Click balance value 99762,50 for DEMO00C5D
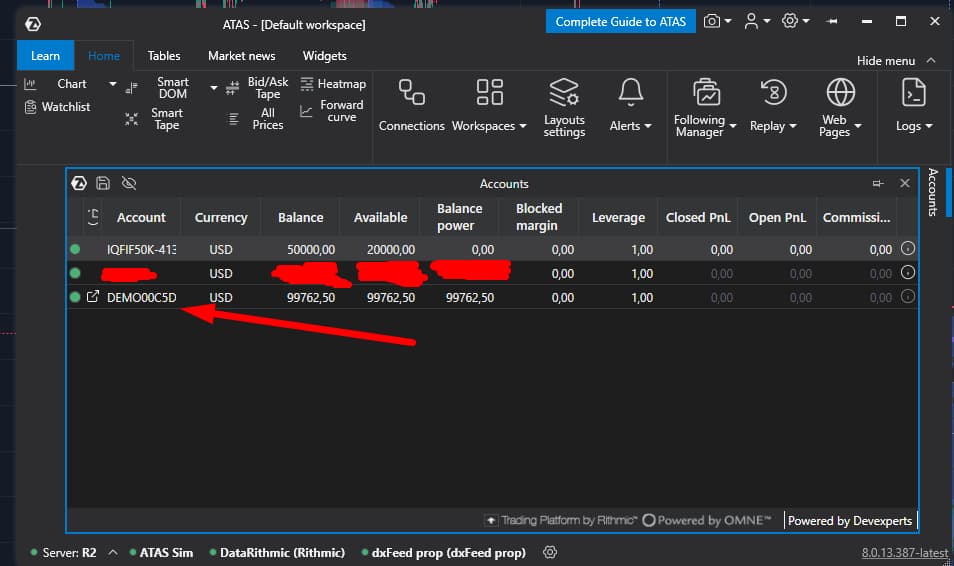954x566 pixels. pyautogui.click(x=311, y=298)
